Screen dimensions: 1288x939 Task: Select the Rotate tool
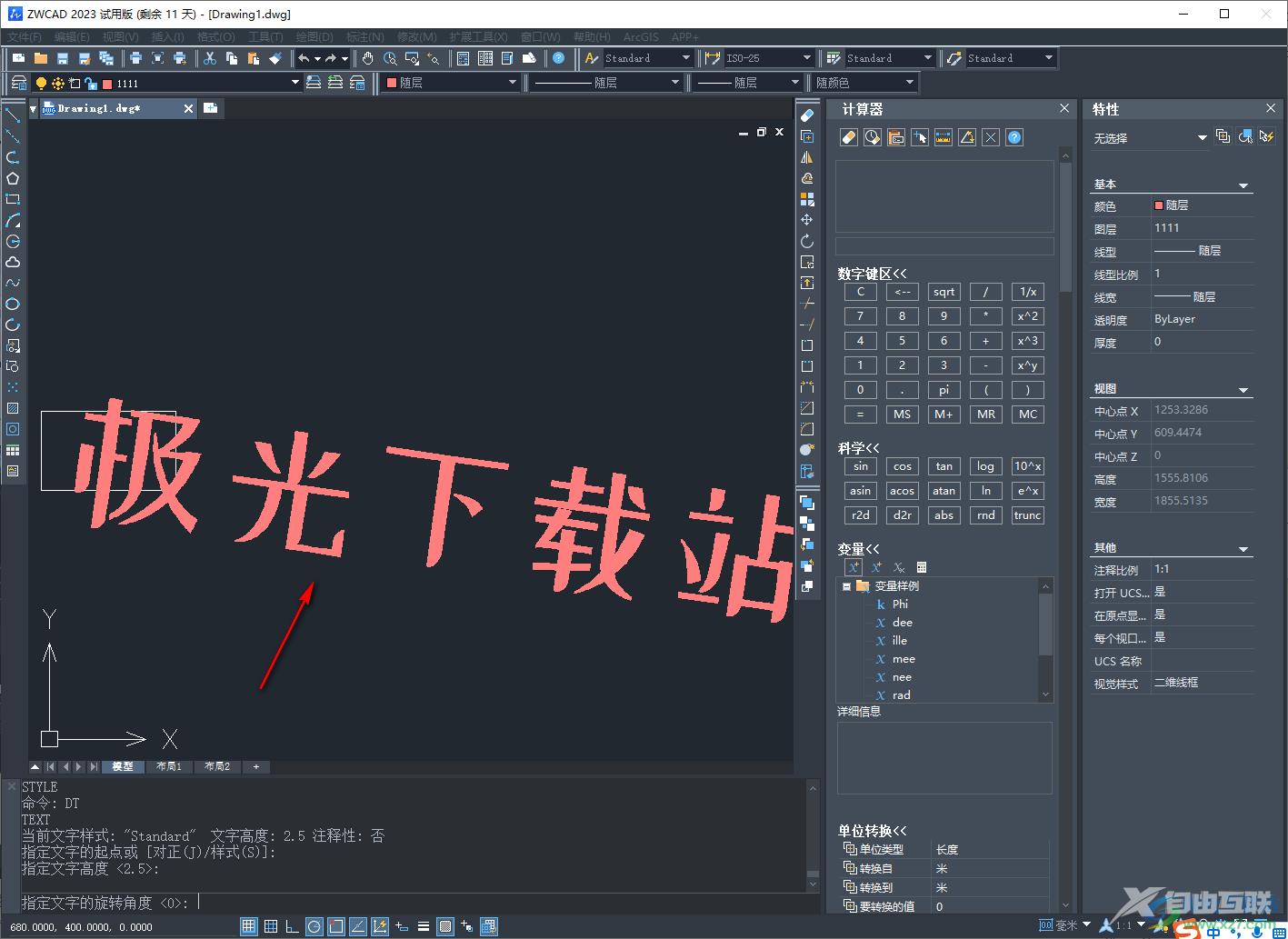[x=806, y=241]
